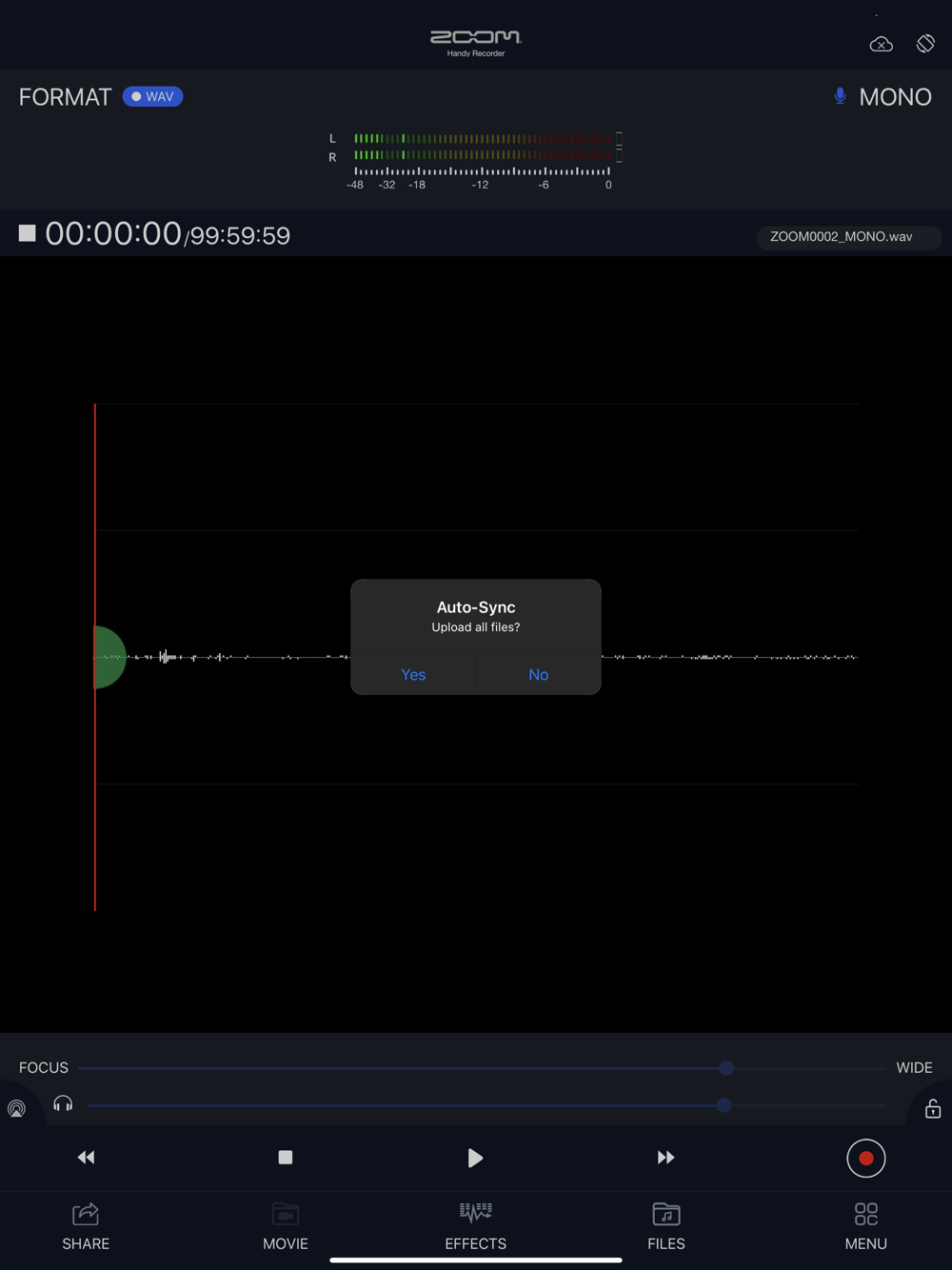Tap No in the Auto-Sync dialog

coord(538,674)
